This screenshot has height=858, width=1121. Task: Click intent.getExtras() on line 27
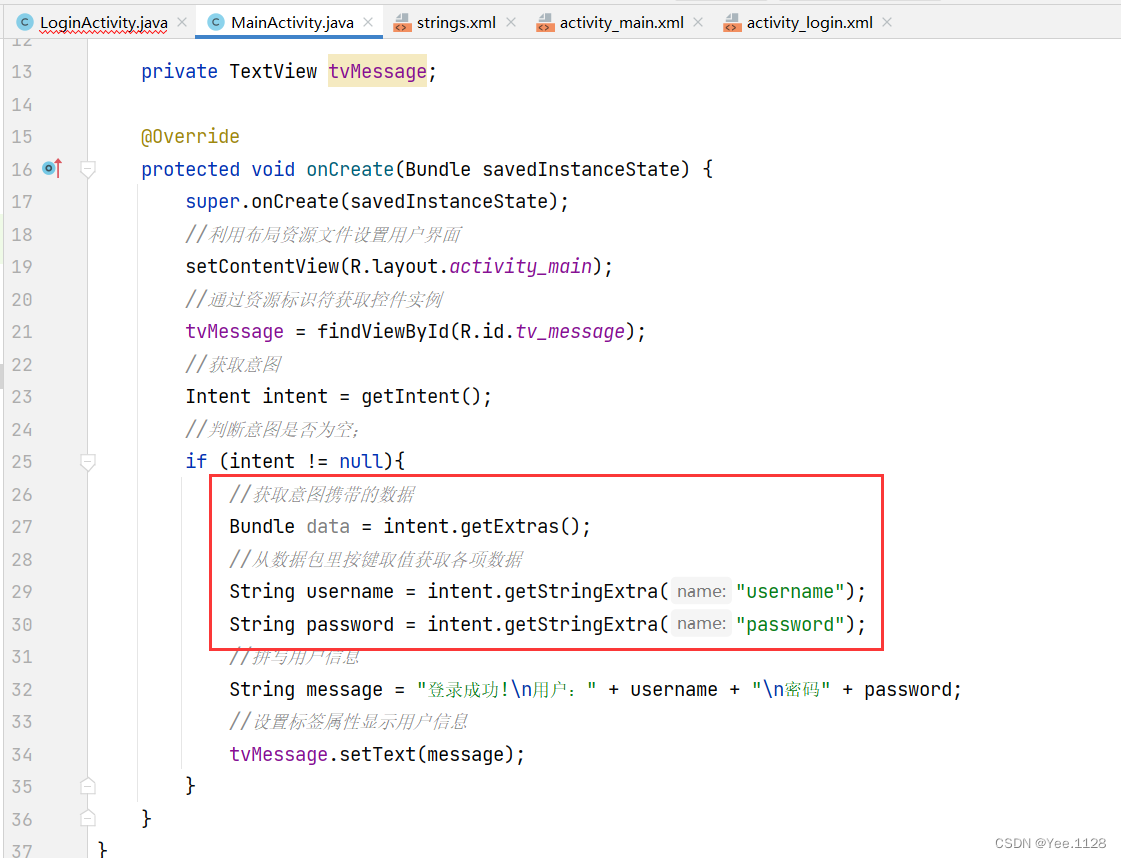(x=481, y=527)
